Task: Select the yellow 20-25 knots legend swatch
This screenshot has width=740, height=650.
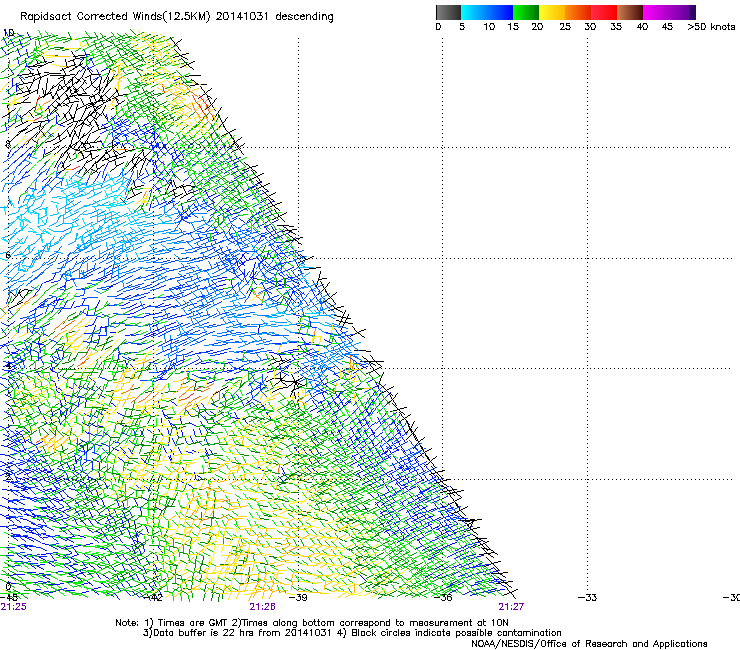Action: [x=552, y=12]
